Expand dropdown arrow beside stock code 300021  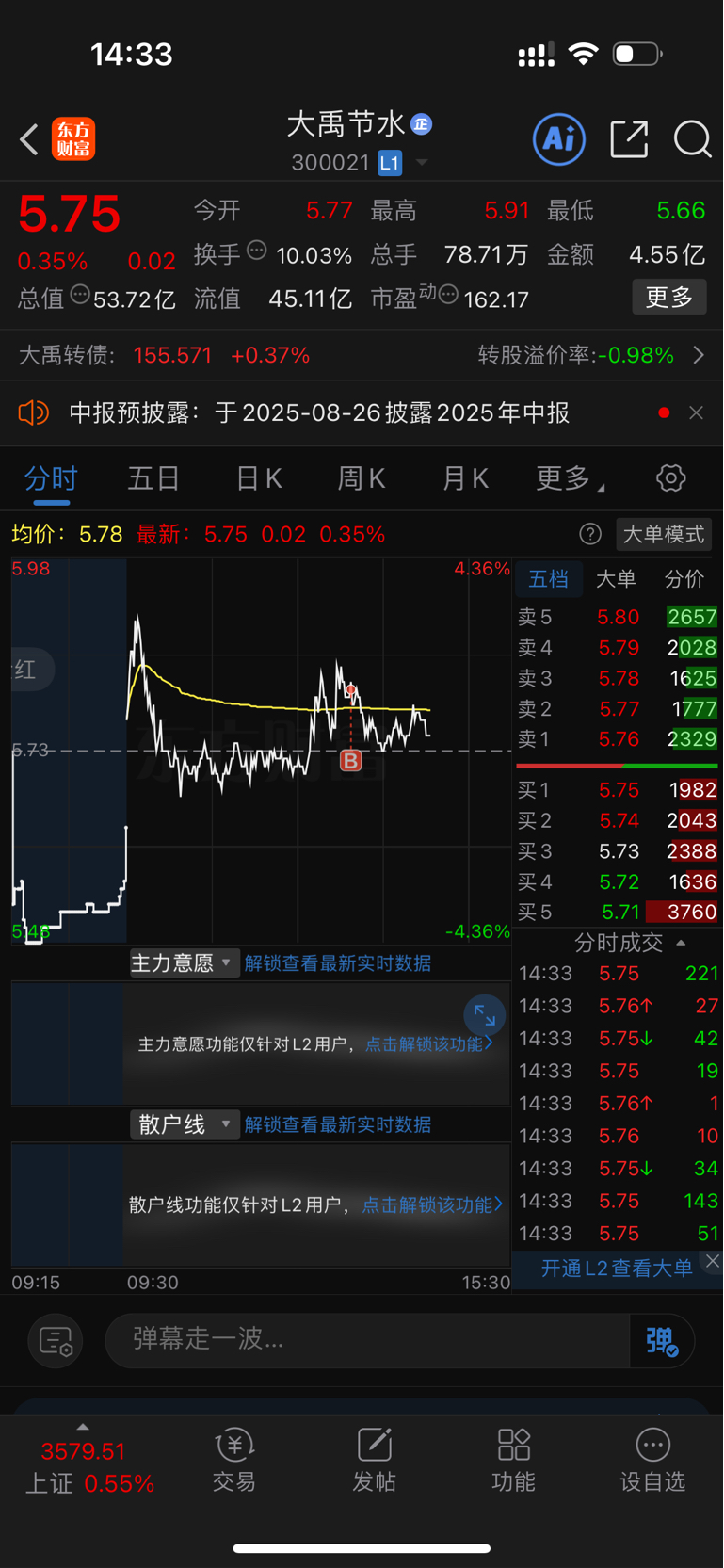[422, 163]
